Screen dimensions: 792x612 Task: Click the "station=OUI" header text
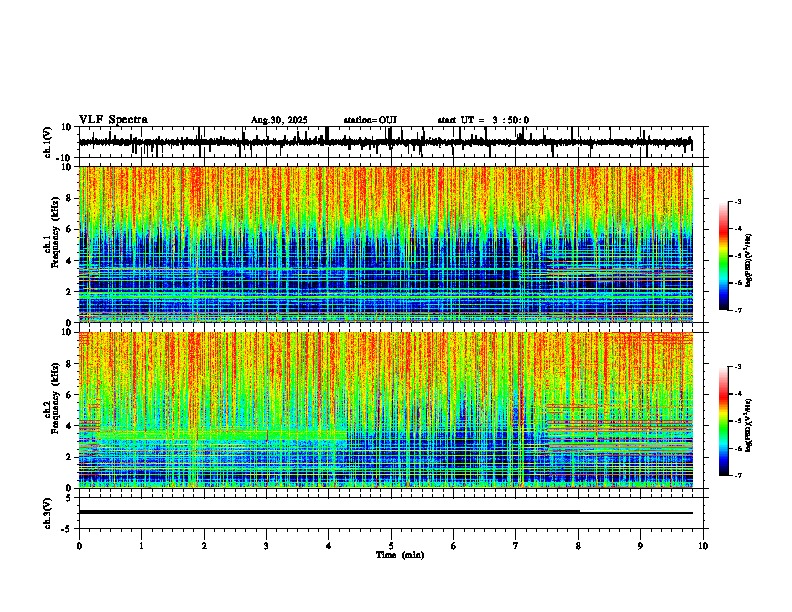coord(370,120)
